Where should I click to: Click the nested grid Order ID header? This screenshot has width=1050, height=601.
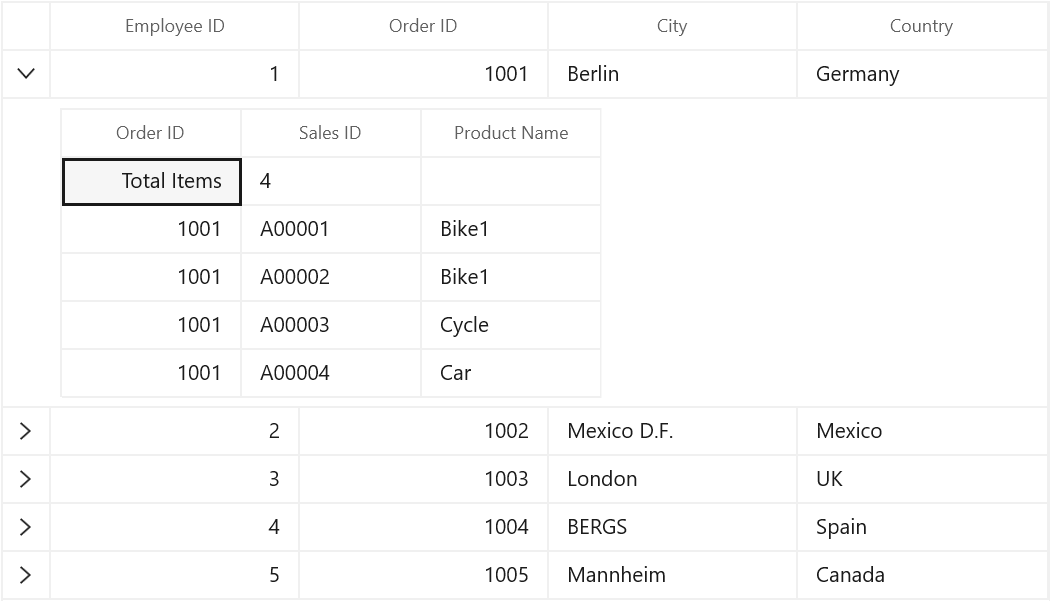click(x=151, y=133)
